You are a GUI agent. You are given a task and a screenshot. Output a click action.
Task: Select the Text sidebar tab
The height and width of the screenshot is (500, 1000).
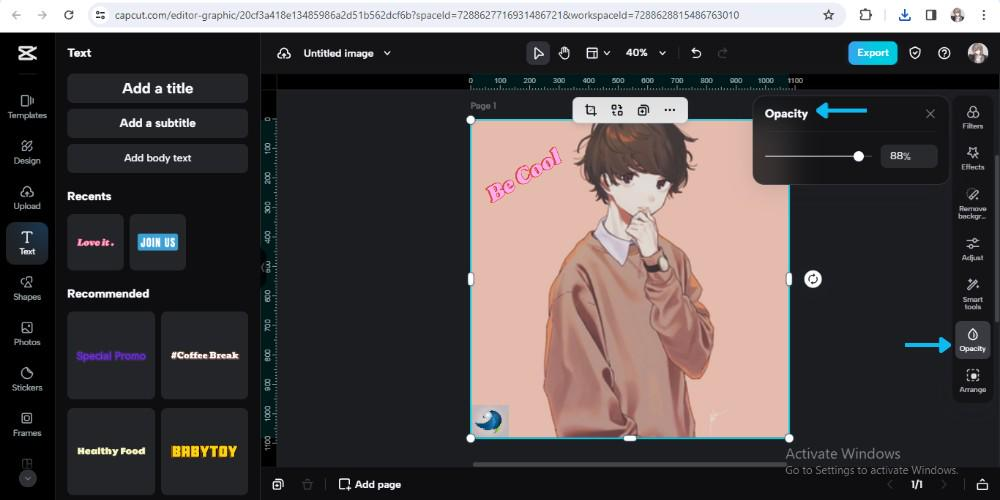click(x=27, y=243)
